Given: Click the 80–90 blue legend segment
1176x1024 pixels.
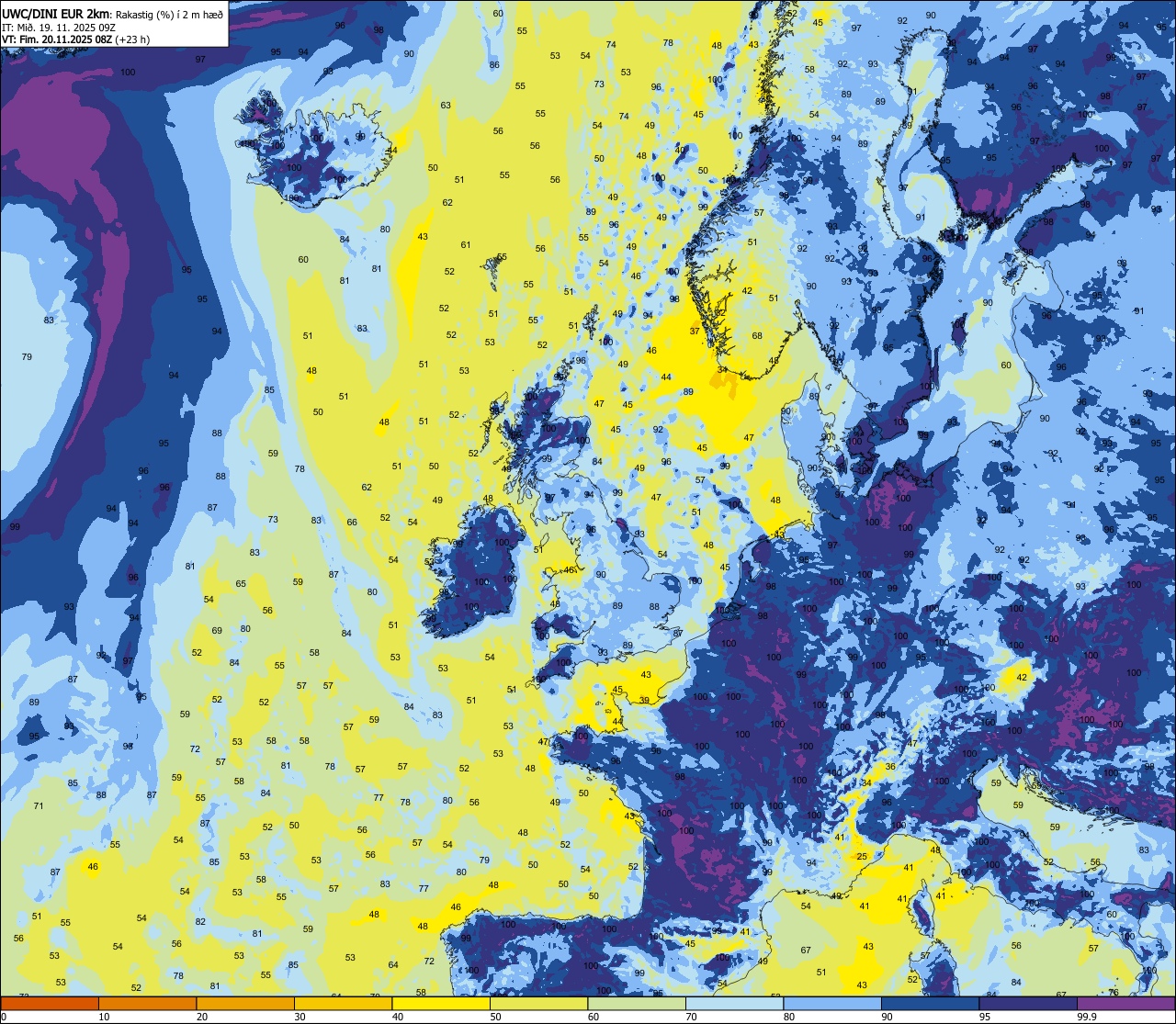Looking at the screenshot, I should 832,1003.
